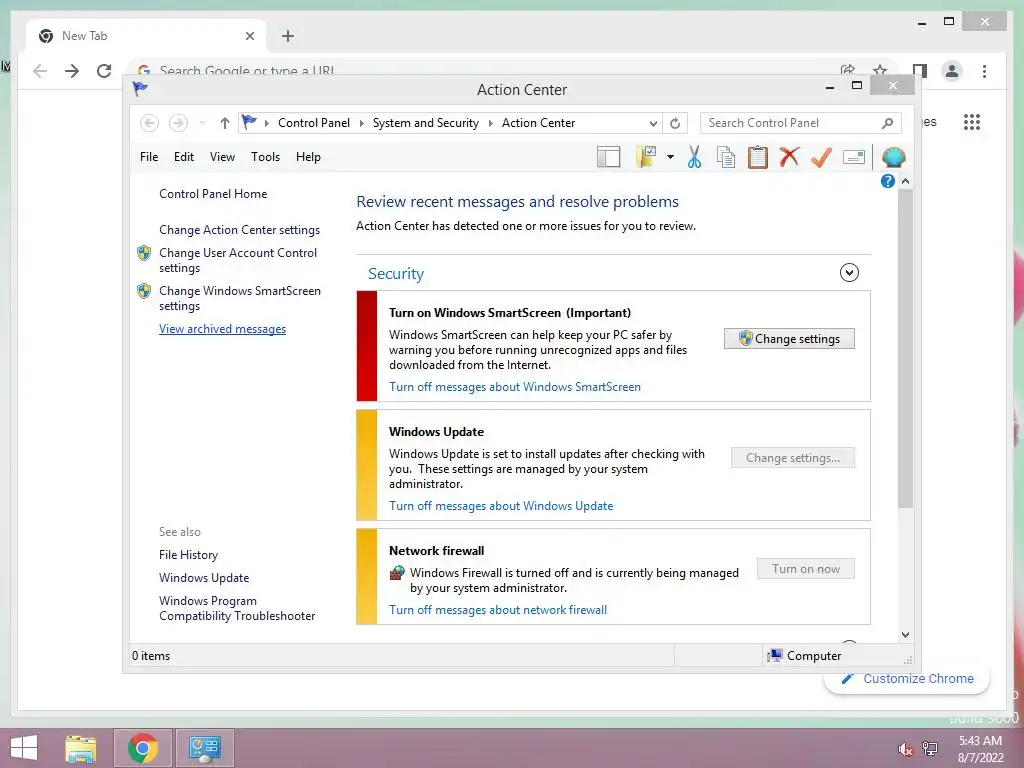This screenshot has width=1024, height=768.
Task: Go forward in Action Center navigation
Action: point(178,123)
